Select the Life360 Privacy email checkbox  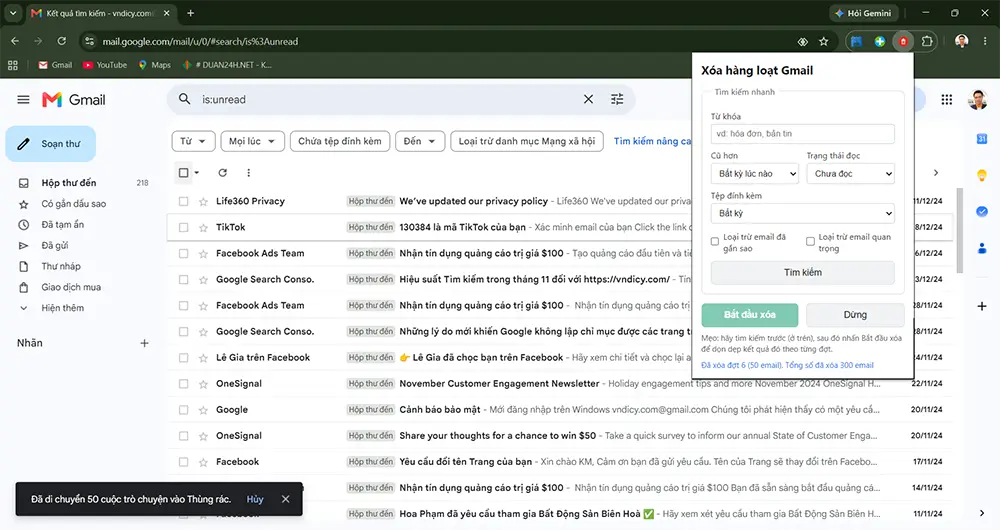(x=184, y=202)
